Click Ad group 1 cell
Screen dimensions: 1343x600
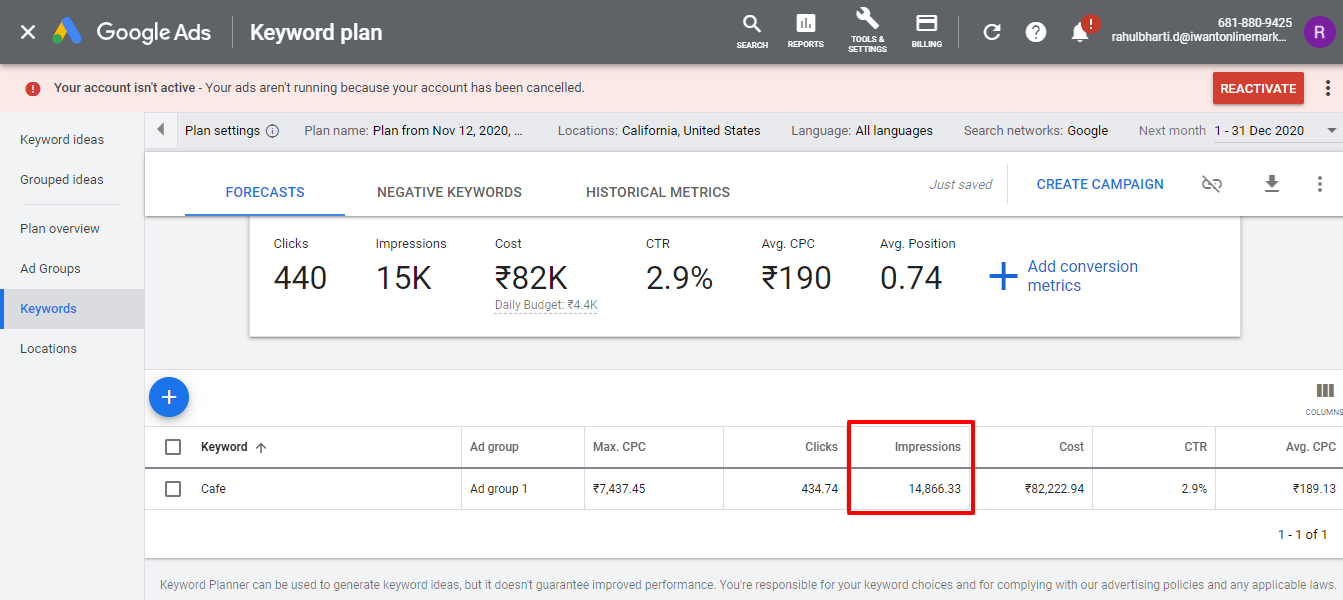point(498,489)
